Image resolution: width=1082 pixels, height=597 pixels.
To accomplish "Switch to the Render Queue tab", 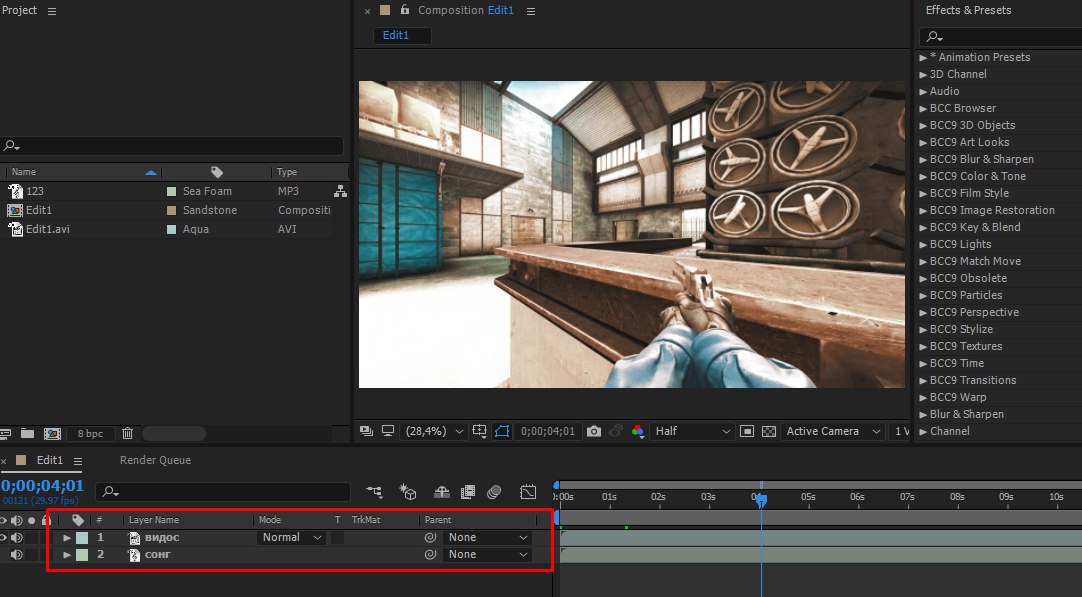I will tap(155, 460).
